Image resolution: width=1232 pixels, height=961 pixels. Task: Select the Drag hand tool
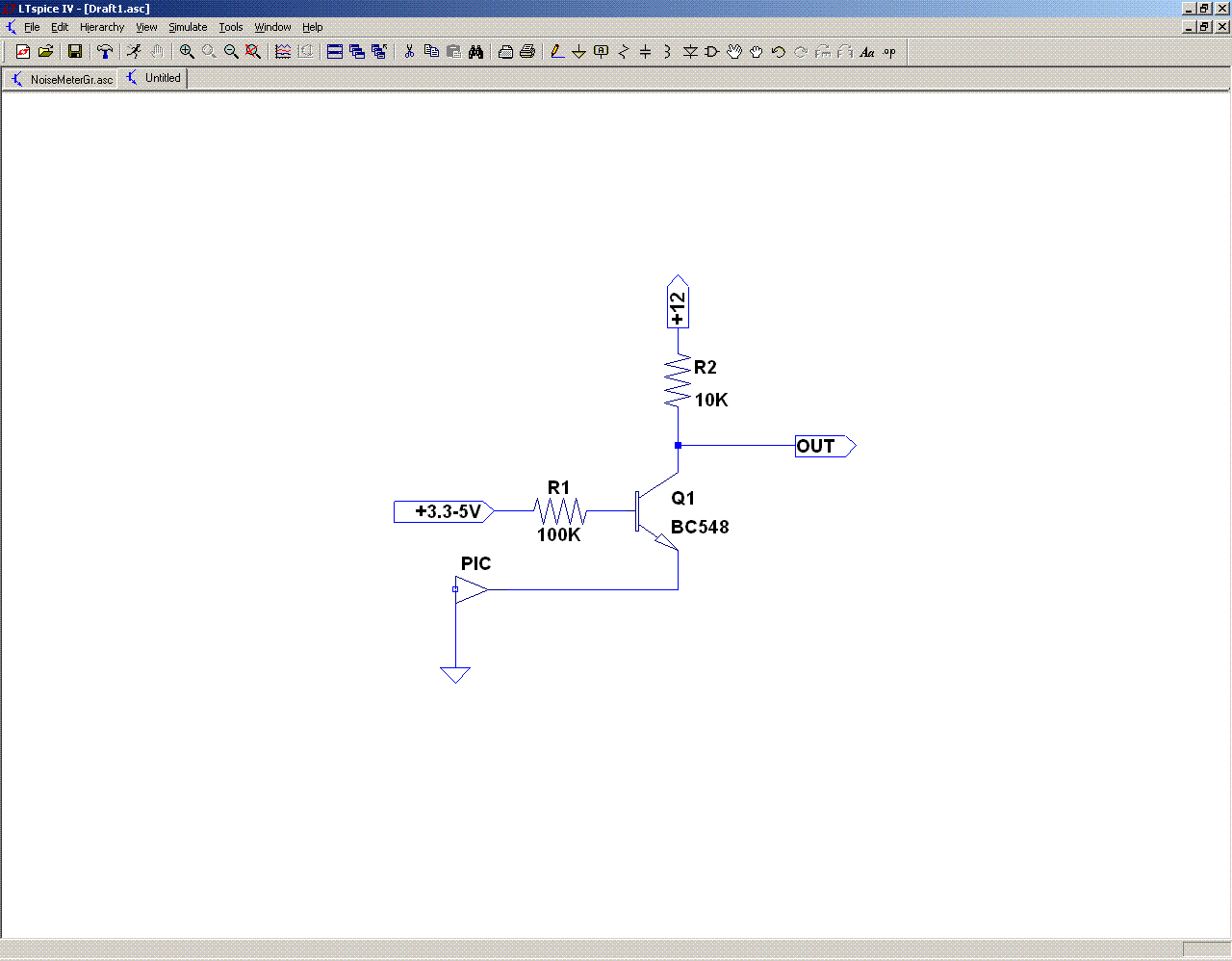click(756, 52)
